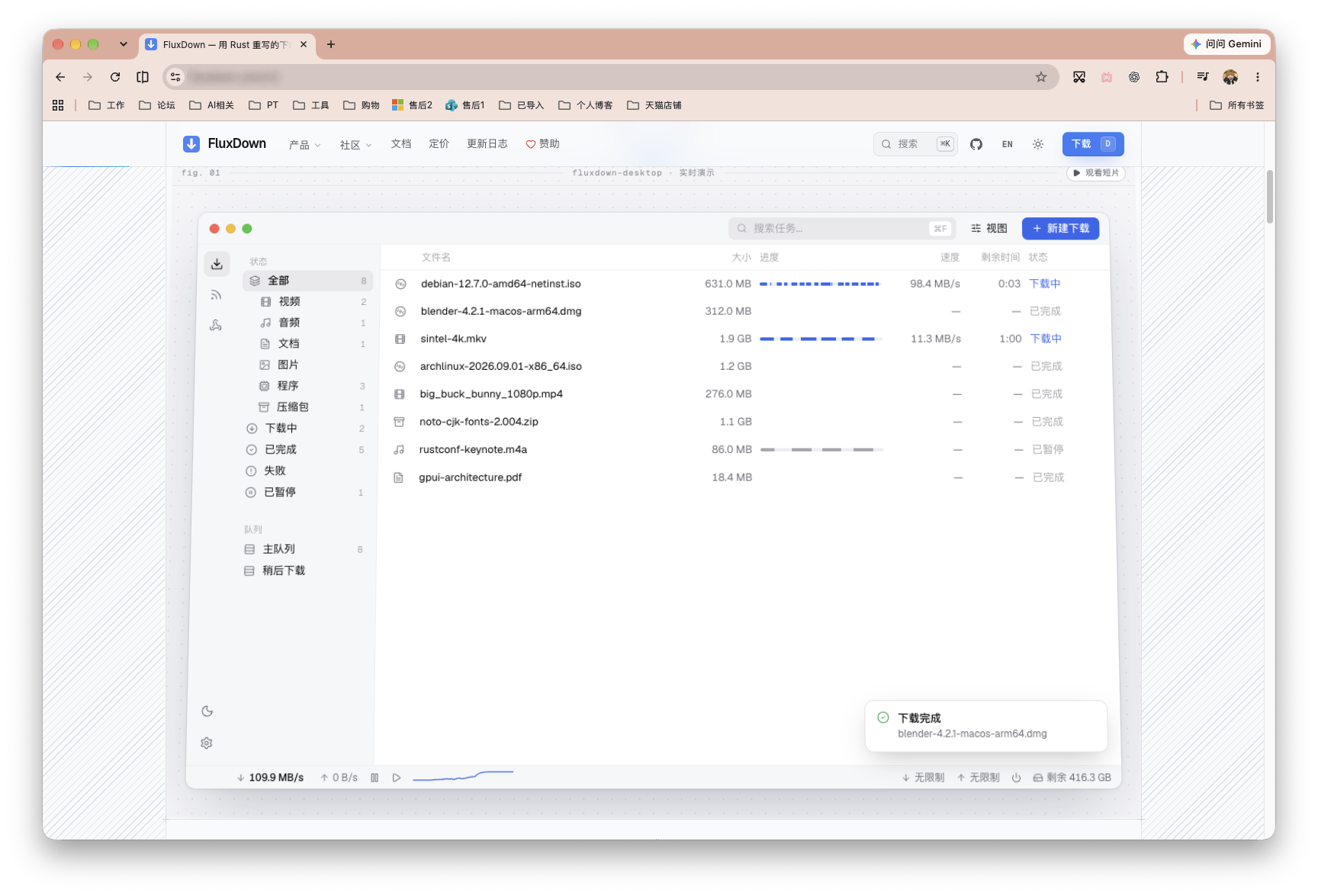Click progress bar of rustconf-keynote.m4a
The width and height of the screenshot is (1318, 896).
click(821, 450)
